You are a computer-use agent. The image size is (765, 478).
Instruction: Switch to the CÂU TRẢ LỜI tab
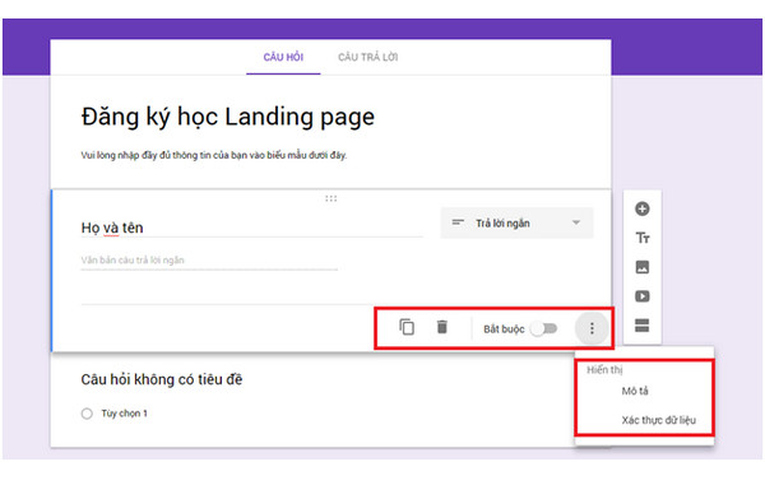(368, 57)
